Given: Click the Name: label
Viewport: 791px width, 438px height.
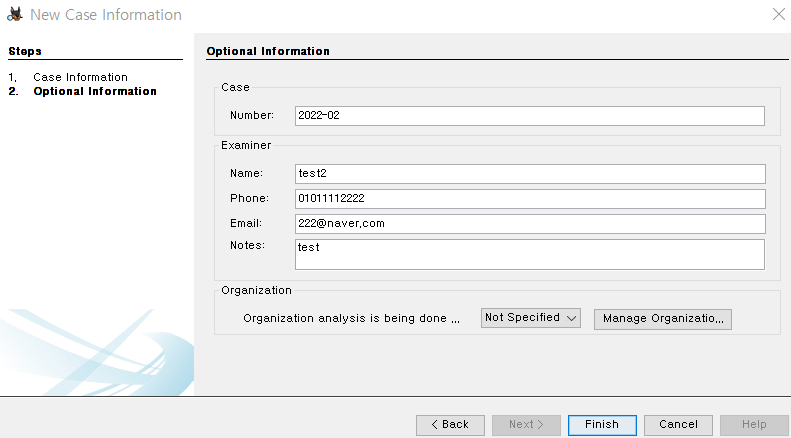Looking at the screenshot, I should tap(246, 174).
